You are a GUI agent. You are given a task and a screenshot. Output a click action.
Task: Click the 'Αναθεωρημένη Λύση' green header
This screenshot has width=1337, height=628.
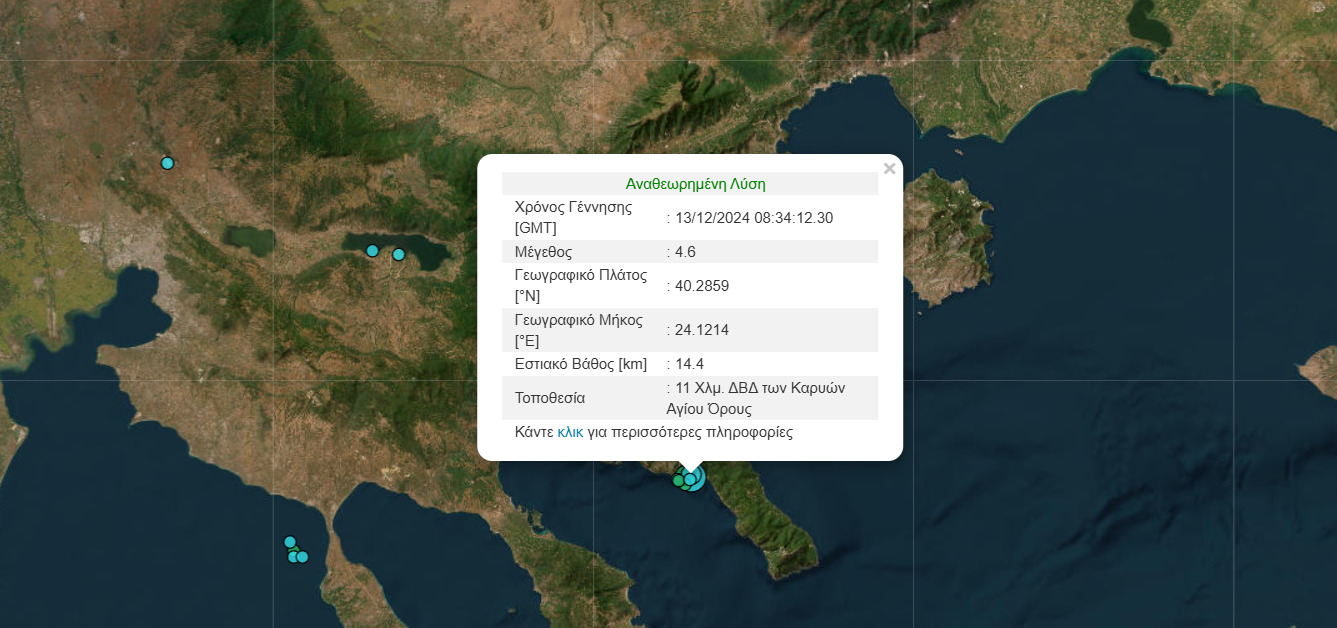[x=695, y=184]
